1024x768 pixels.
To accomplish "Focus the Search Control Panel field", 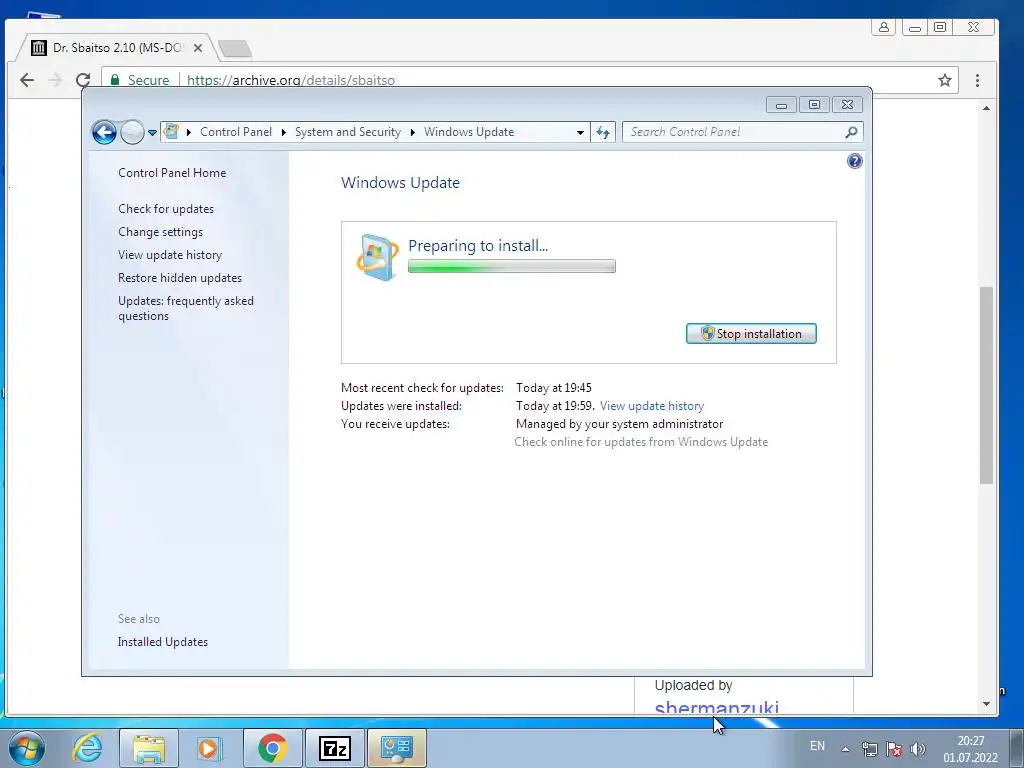I will coord(743,132).
